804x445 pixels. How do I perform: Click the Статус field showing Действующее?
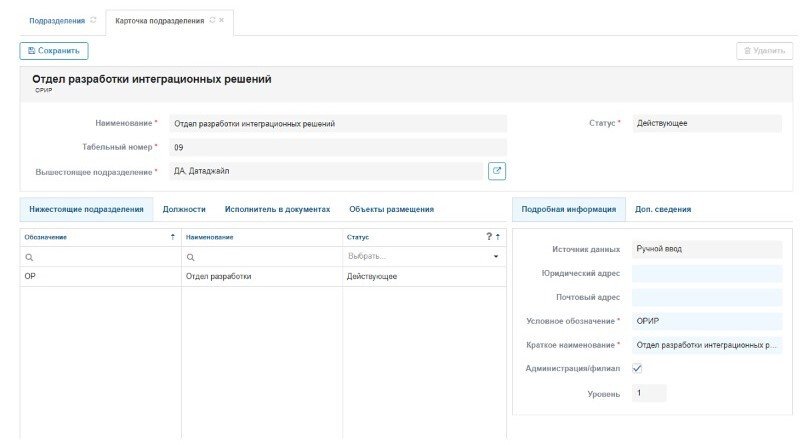(x=706, y=124)
